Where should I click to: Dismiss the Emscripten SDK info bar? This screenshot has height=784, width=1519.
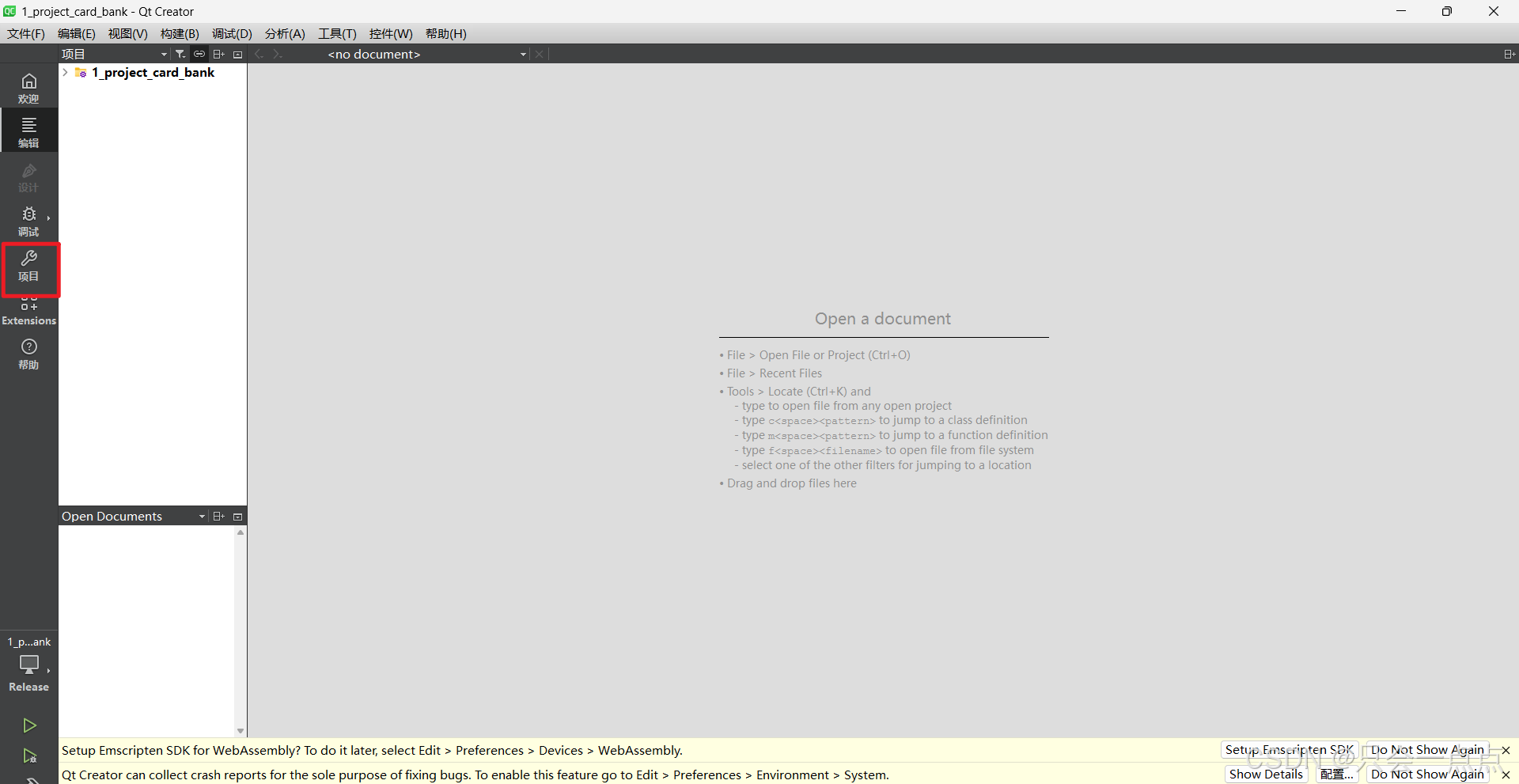(x=1506, y=750)
